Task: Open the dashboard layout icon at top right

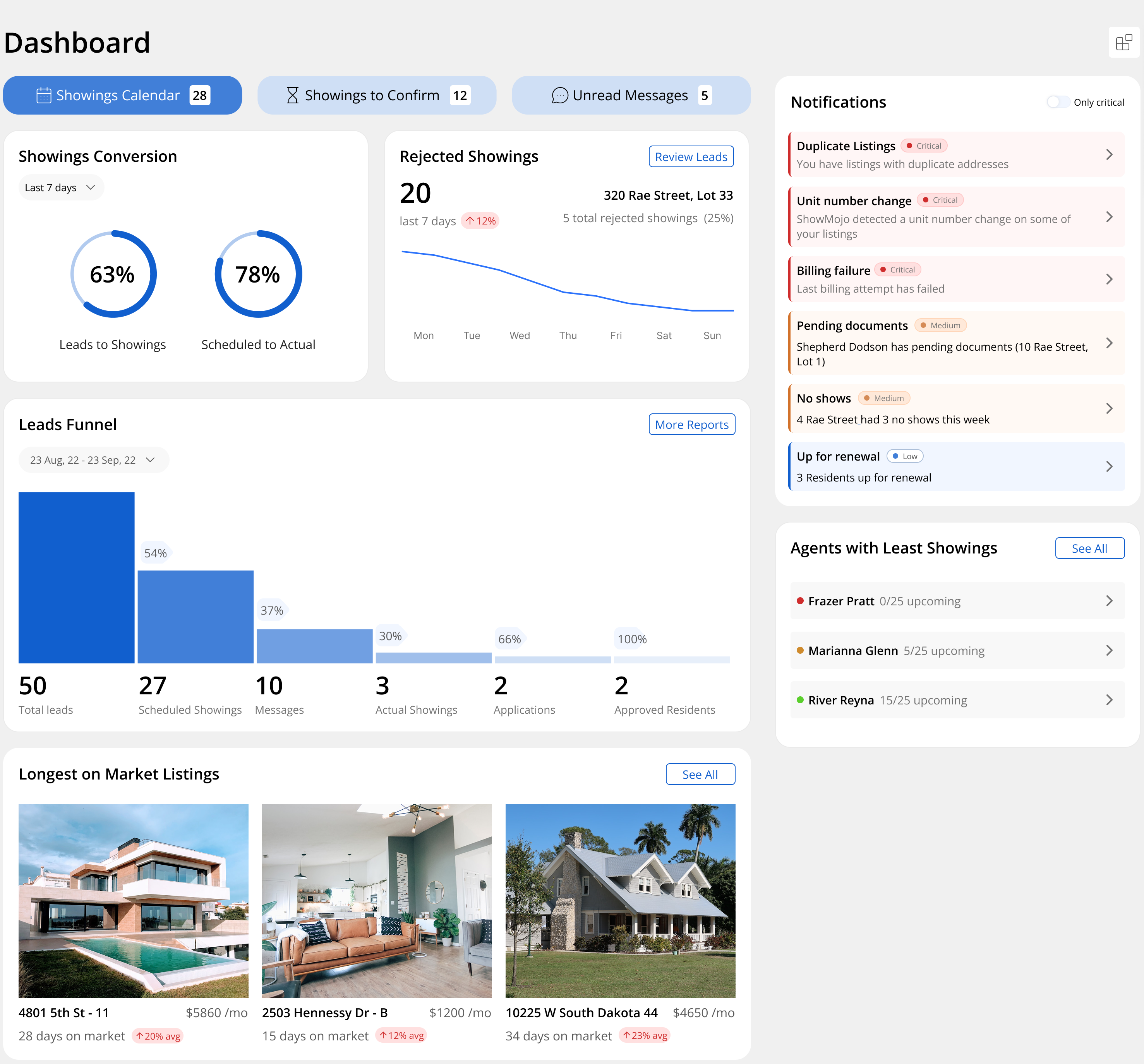Action: click(x=1123, y=42)
